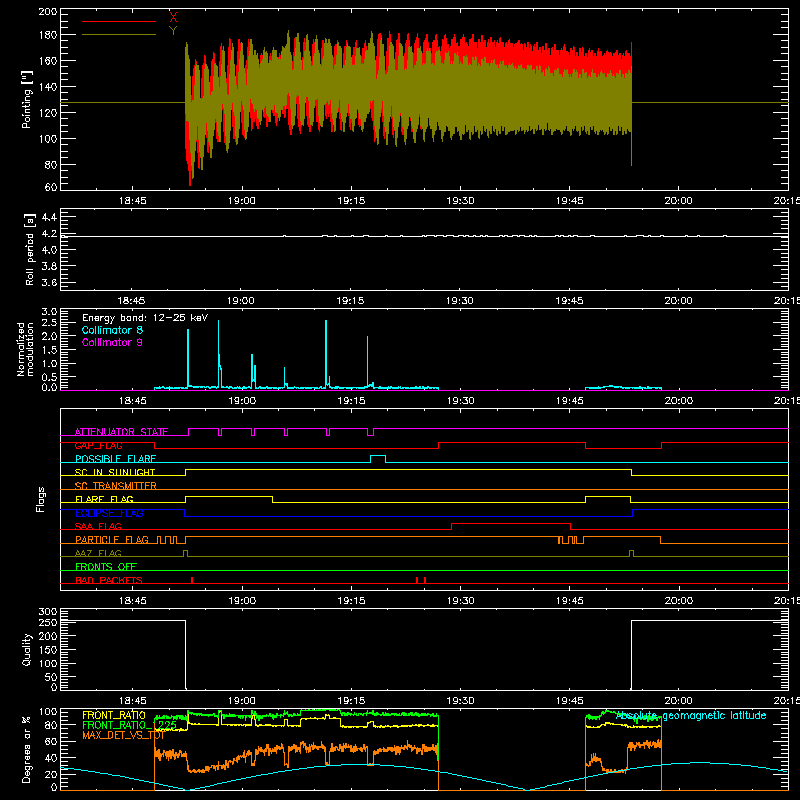800x800 pixels.
Task: Click the SC_IN_SUNLIGHT flag label
Action: click(115, 472)
